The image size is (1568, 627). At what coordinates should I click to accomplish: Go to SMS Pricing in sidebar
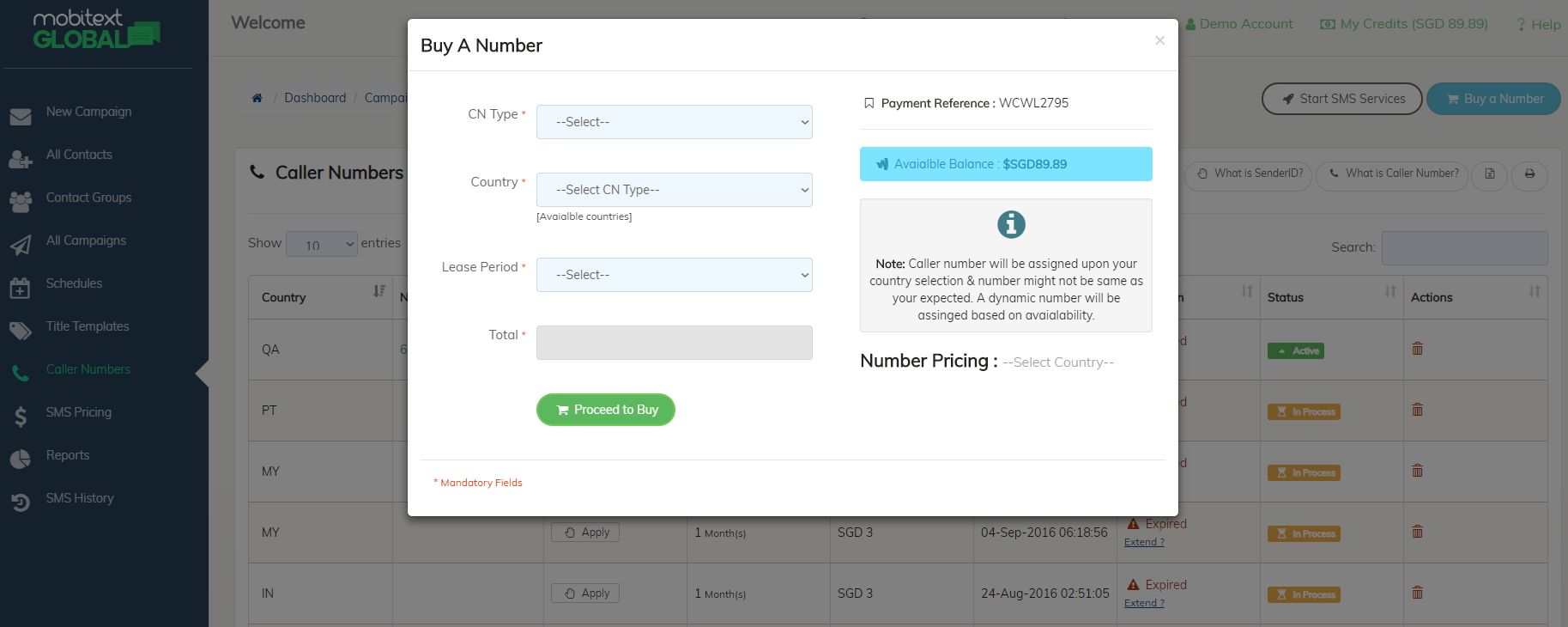pyautogui.click(x=78, y=412)
